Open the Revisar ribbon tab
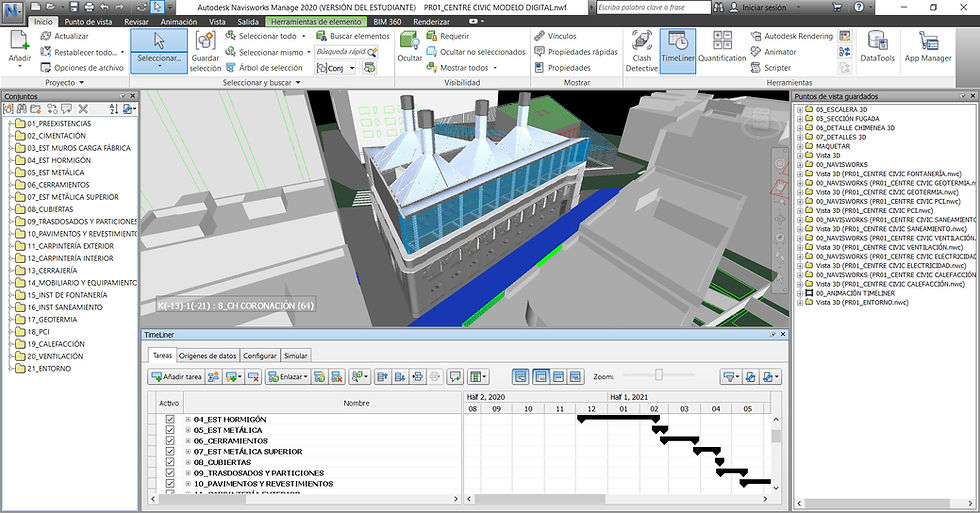 click(136, 21)
